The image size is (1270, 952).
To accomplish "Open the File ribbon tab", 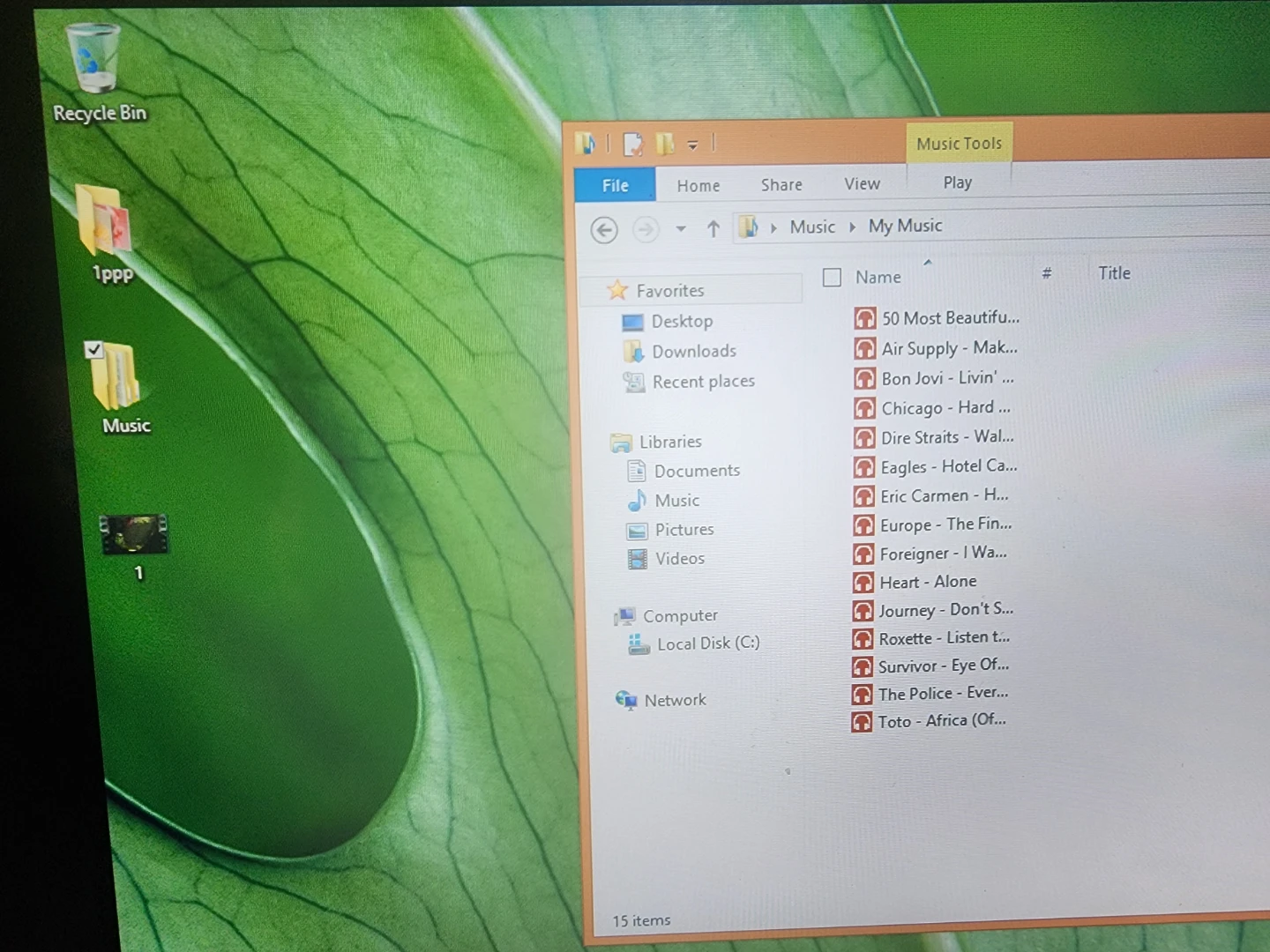I will point(615,185).
